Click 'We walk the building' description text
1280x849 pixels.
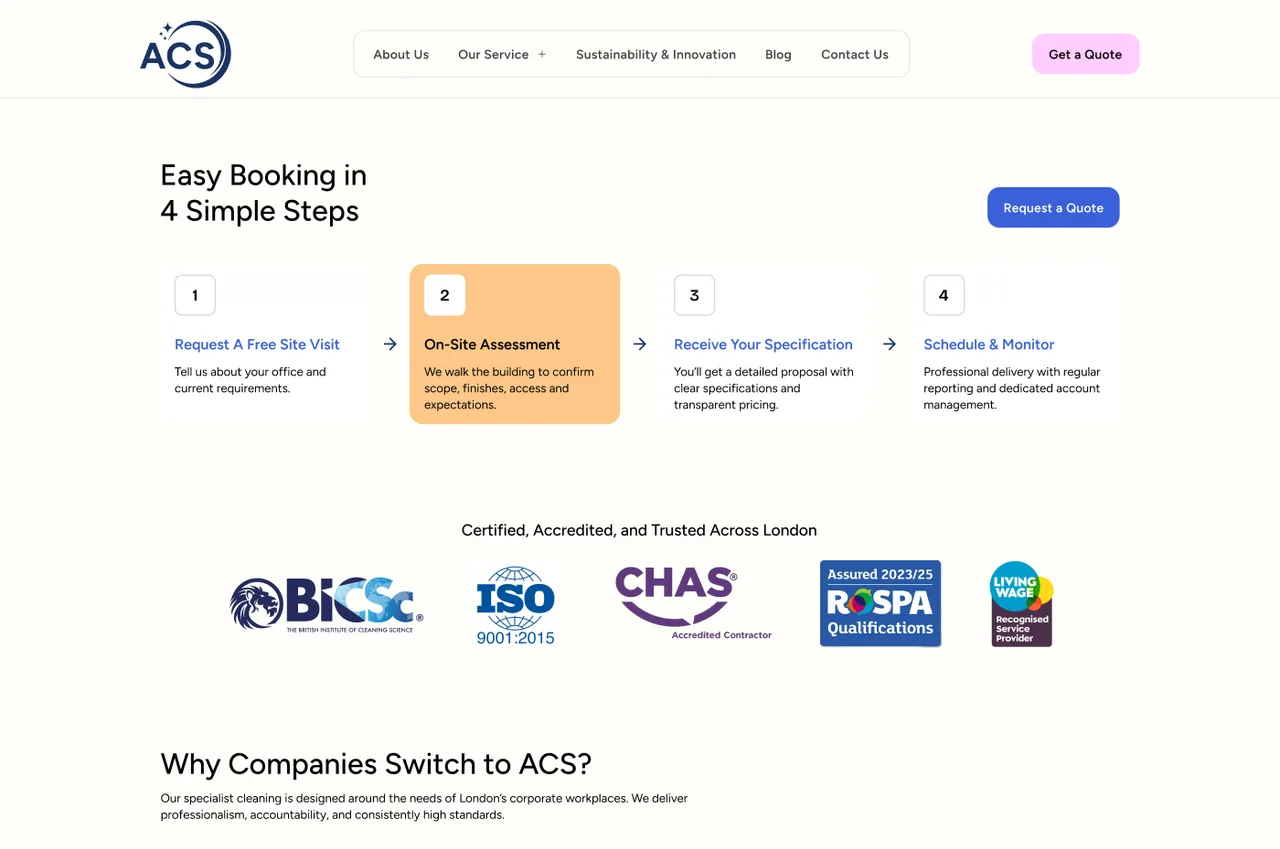(x=509, y=388)
